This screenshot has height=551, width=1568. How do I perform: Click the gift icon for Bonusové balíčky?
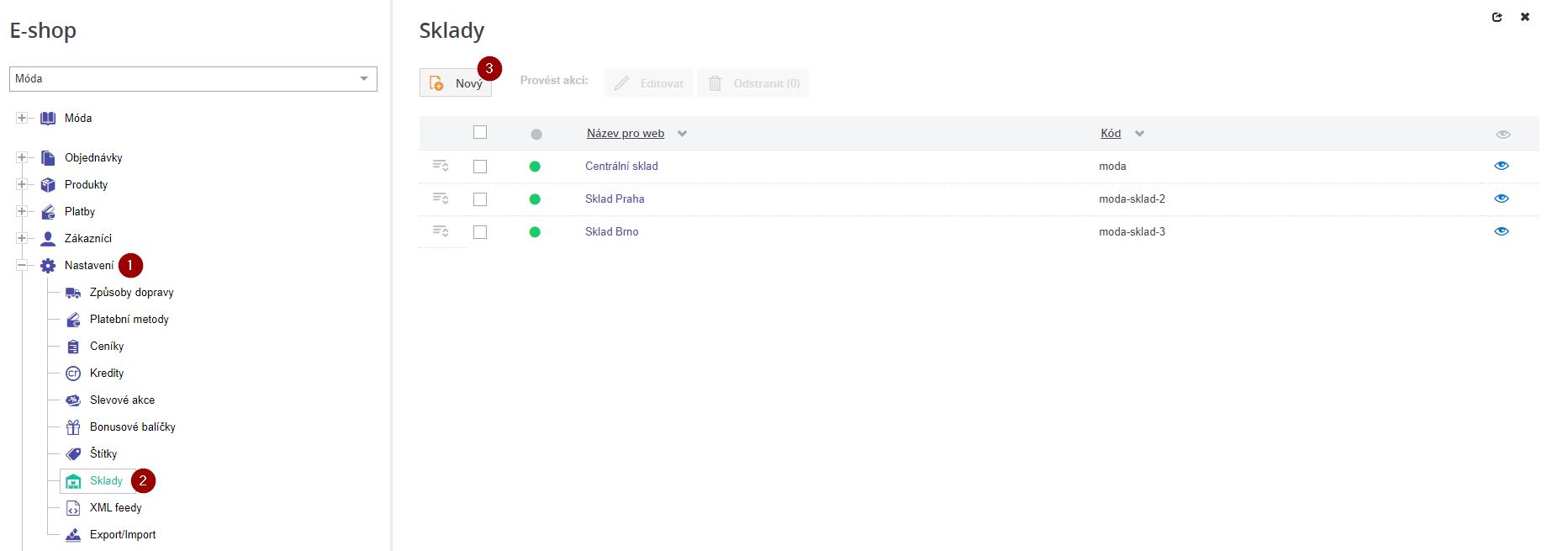pos(73,427)
